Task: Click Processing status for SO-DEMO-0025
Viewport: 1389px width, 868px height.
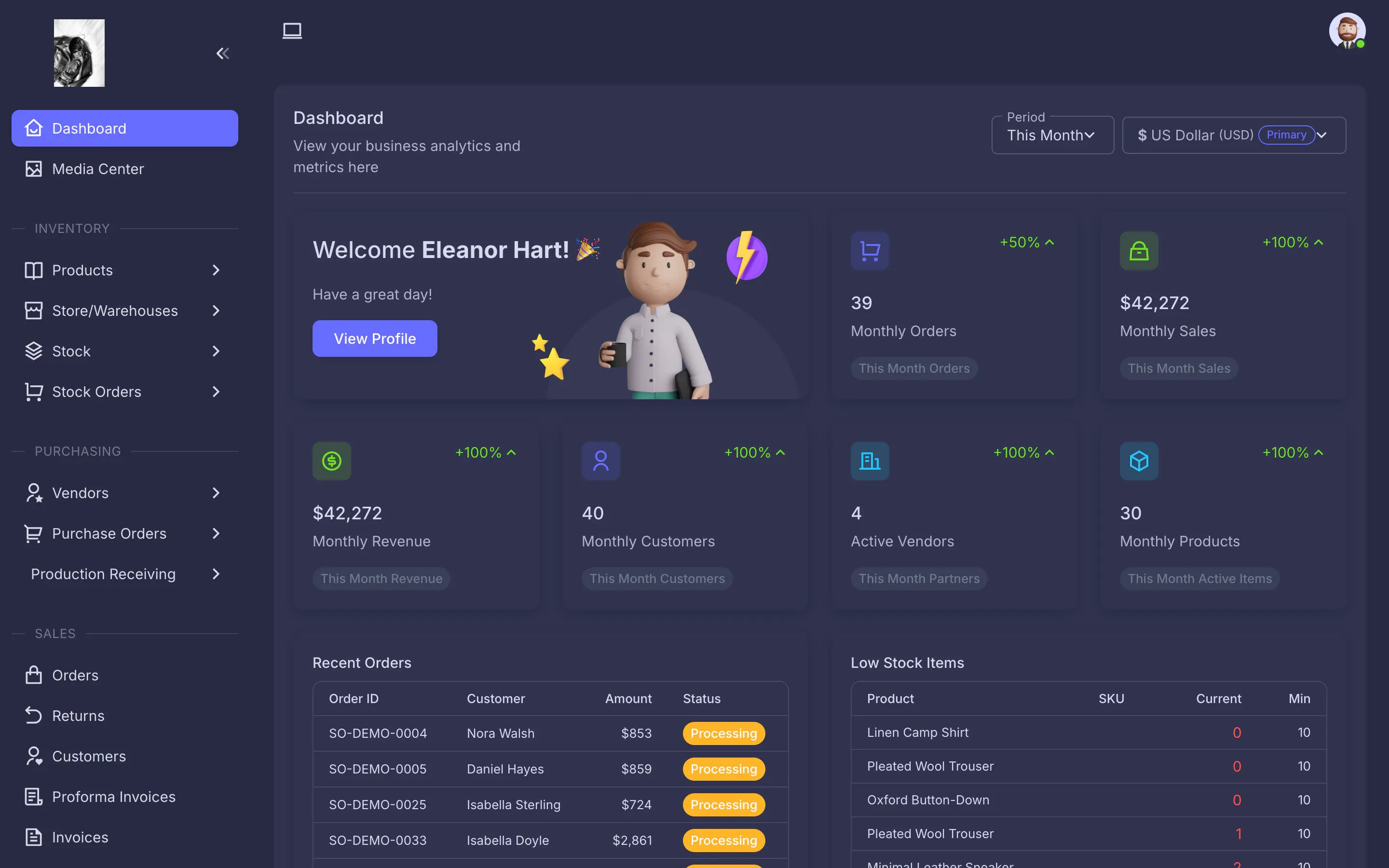Action: 723,804
